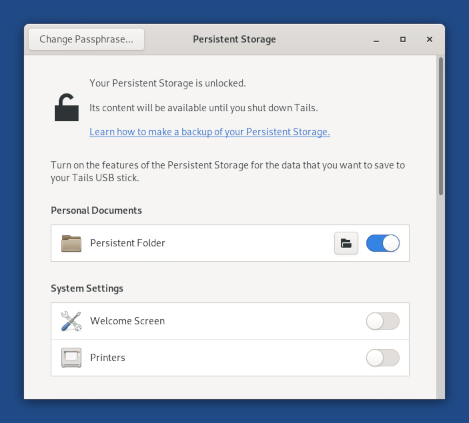Click the Persistent Storage title bar text
The image size is (469, 423).
pos(234,39)
